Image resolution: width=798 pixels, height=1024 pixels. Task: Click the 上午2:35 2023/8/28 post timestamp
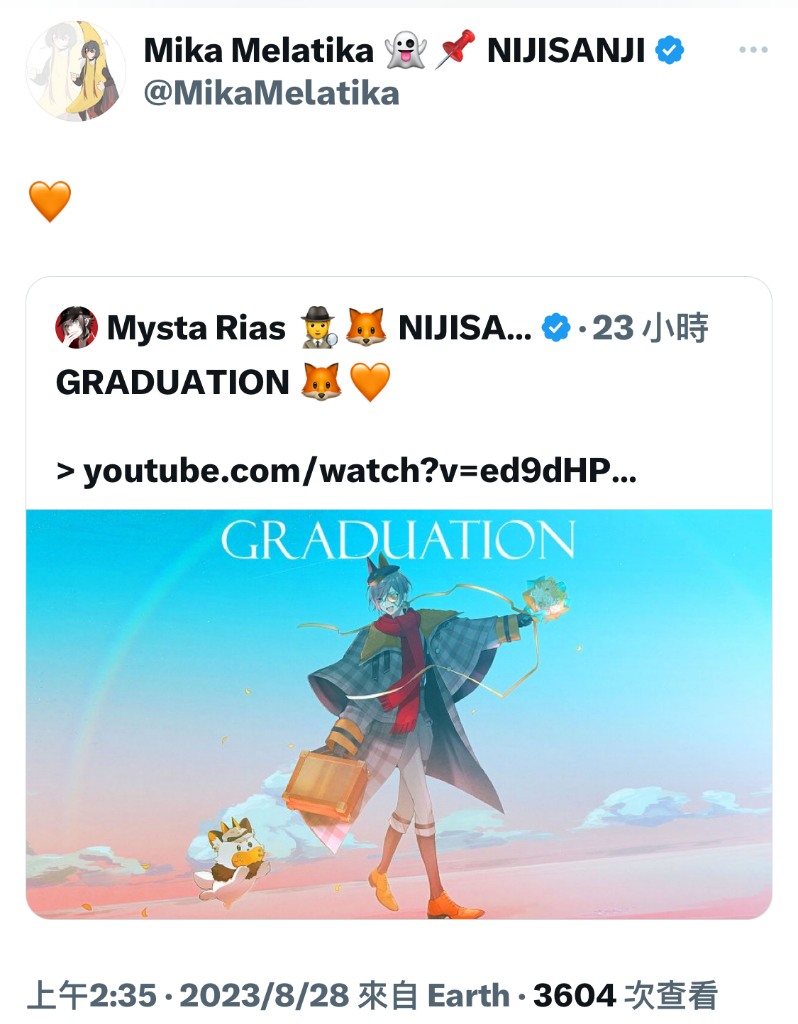pyautogui.click(x=188, y=996)
